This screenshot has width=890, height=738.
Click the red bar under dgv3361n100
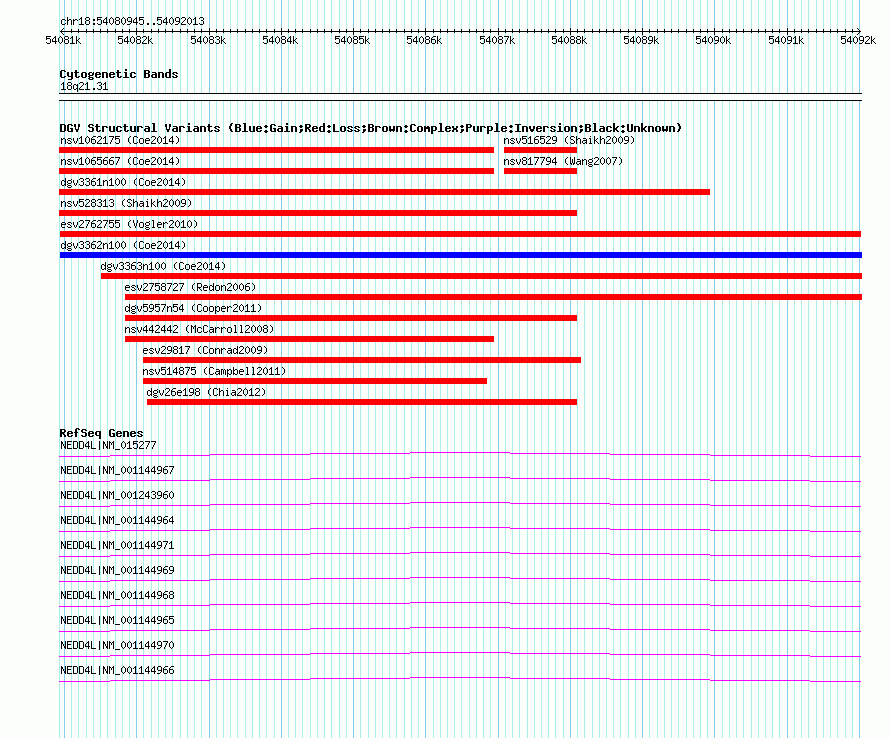[x=385, y=192]
